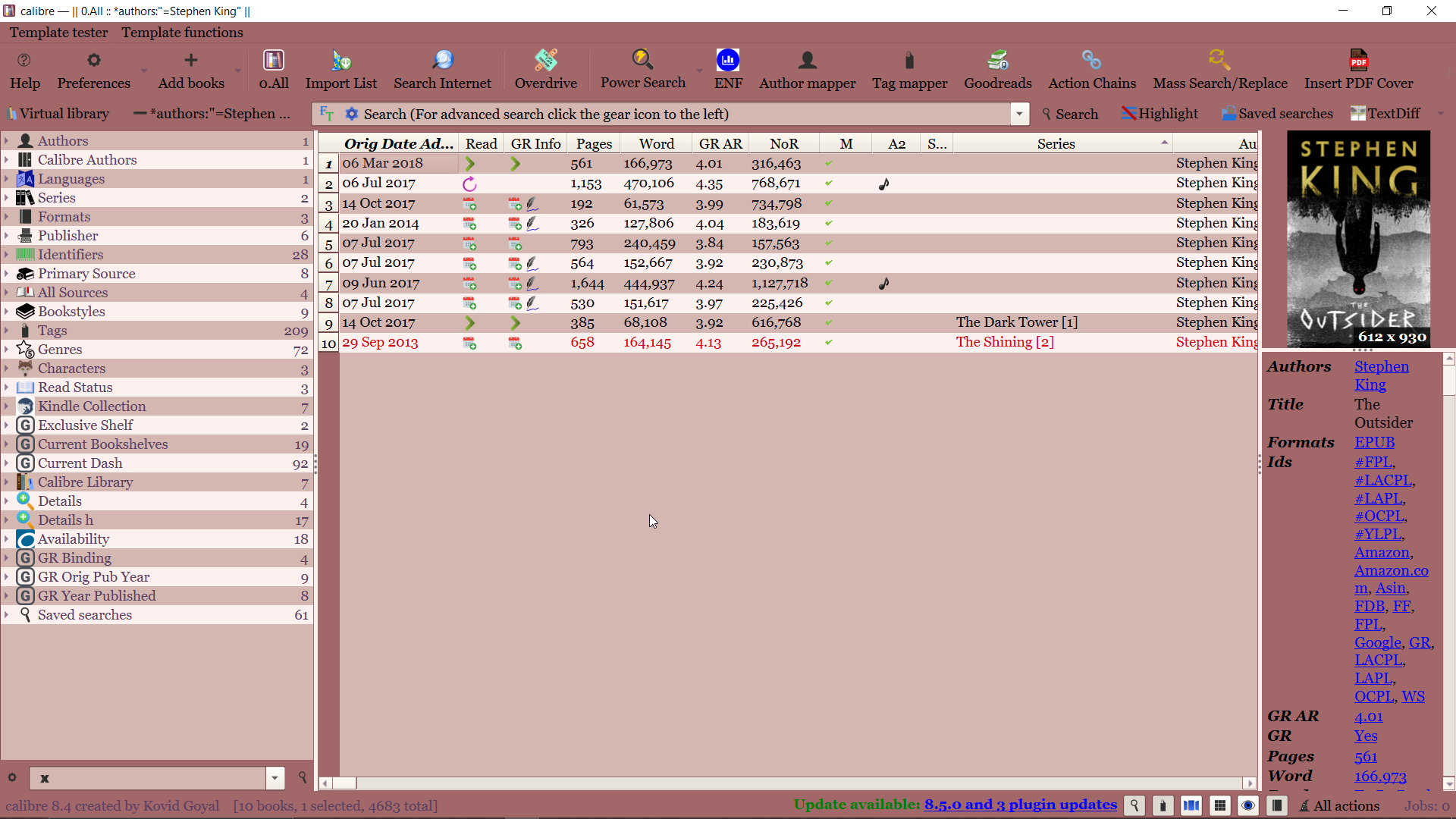Open the Template tester menu
The image size is (1456, 819).
click(x=58, y=33)
